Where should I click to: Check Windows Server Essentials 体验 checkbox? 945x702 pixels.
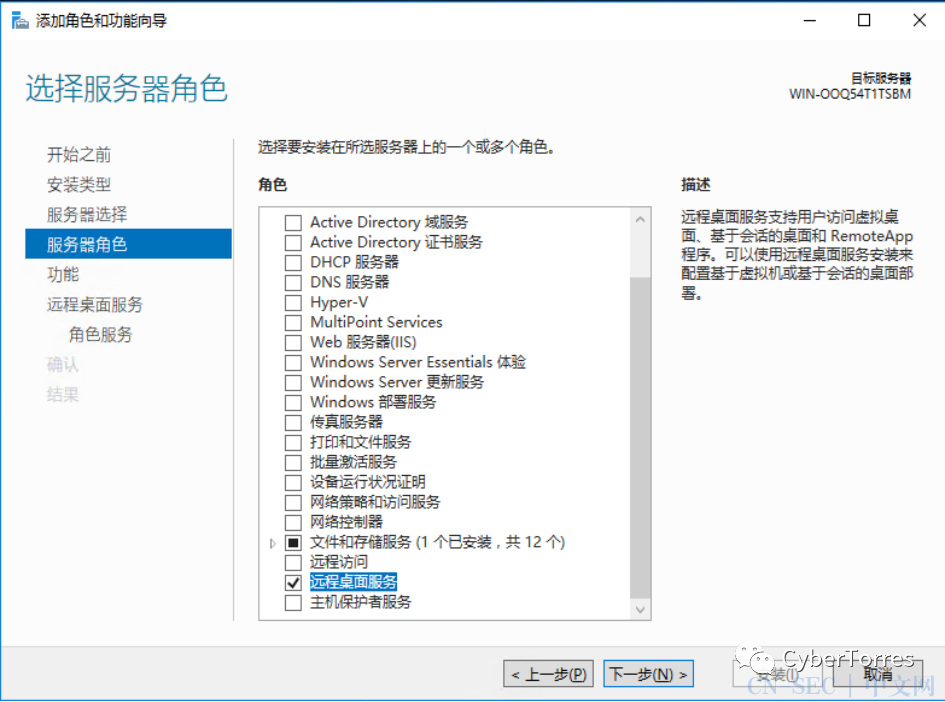[x=294, y=363]
